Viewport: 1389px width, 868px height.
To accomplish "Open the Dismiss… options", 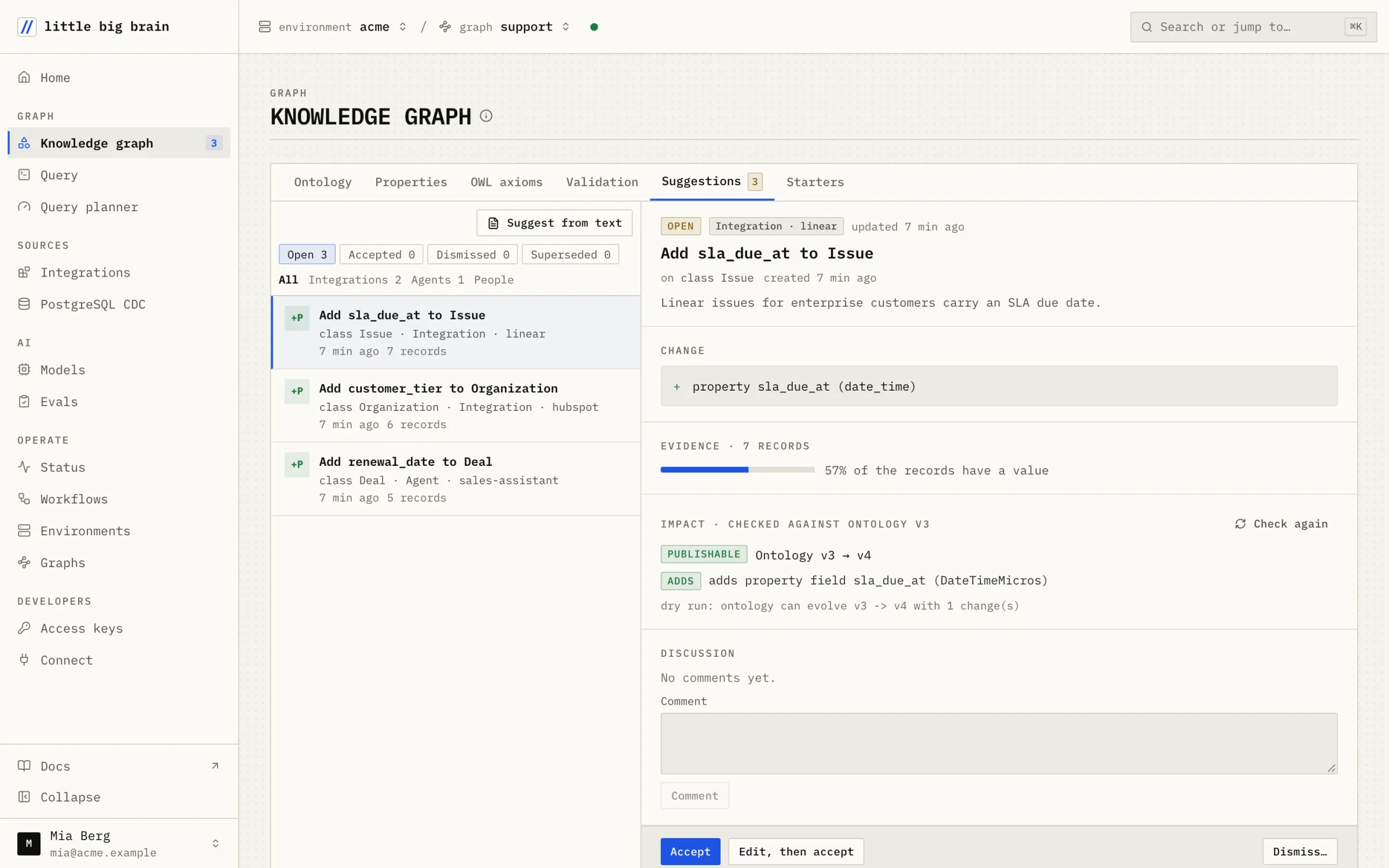I will [1299, 851].
